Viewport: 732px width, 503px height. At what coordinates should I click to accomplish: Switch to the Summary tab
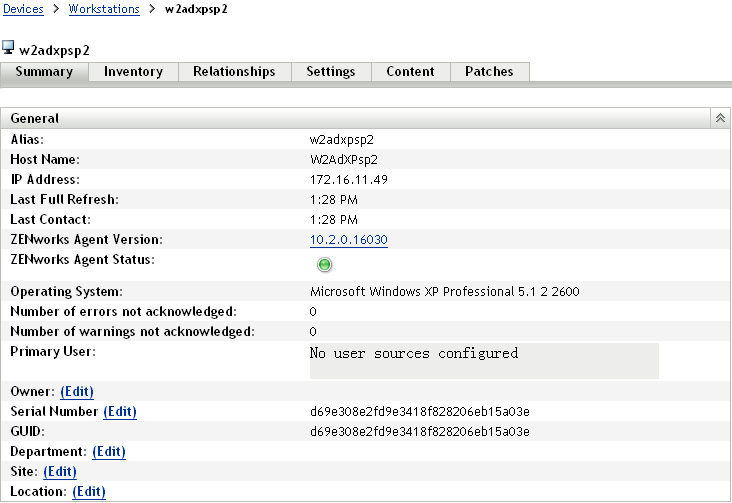pyautogui.click(x=44, y=72)
